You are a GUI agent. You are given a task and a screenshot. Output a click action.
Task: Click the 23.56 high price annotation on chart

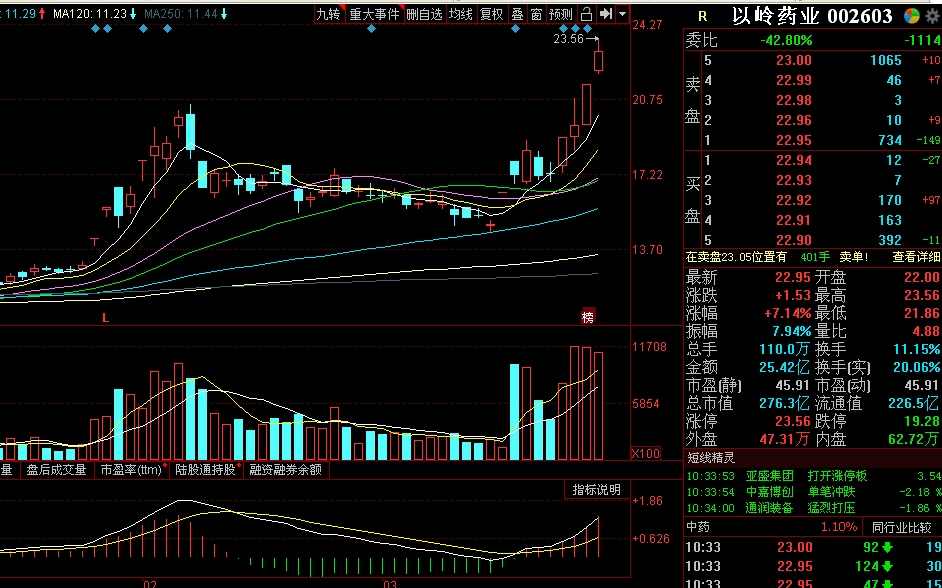[568, 39]
